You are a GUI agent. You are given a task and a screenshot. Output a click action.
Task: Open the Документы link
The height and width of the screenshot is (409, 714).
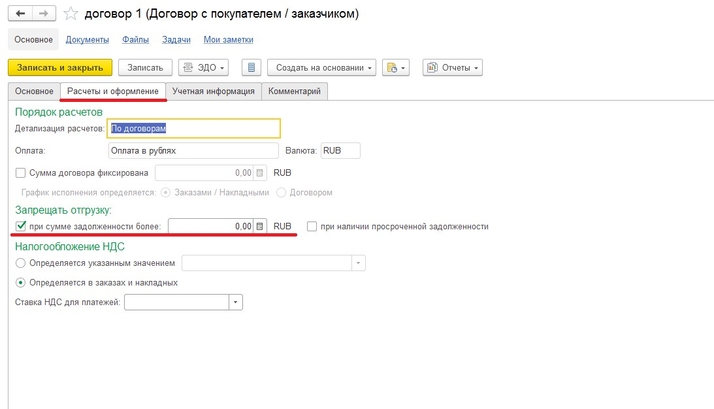click(x=88, y=39)
